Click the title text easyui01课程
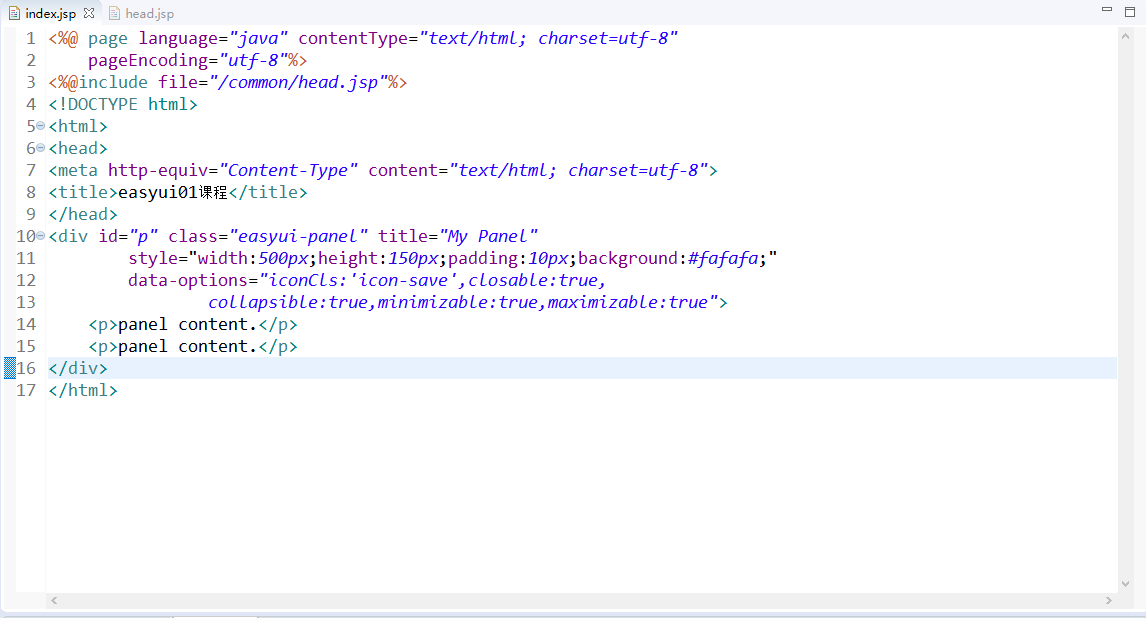 pos(172,192)
